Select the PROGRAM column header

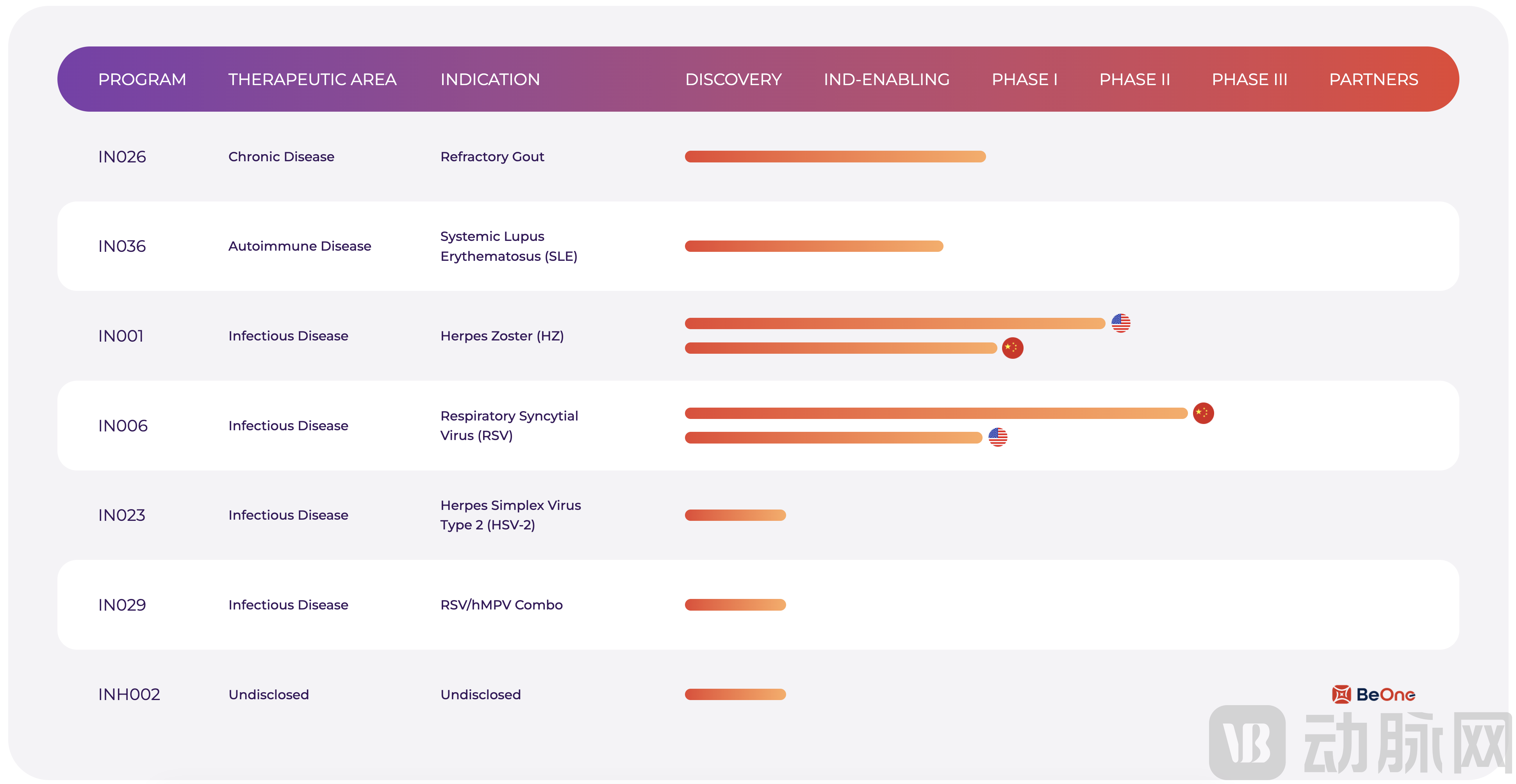coord(142,80)
